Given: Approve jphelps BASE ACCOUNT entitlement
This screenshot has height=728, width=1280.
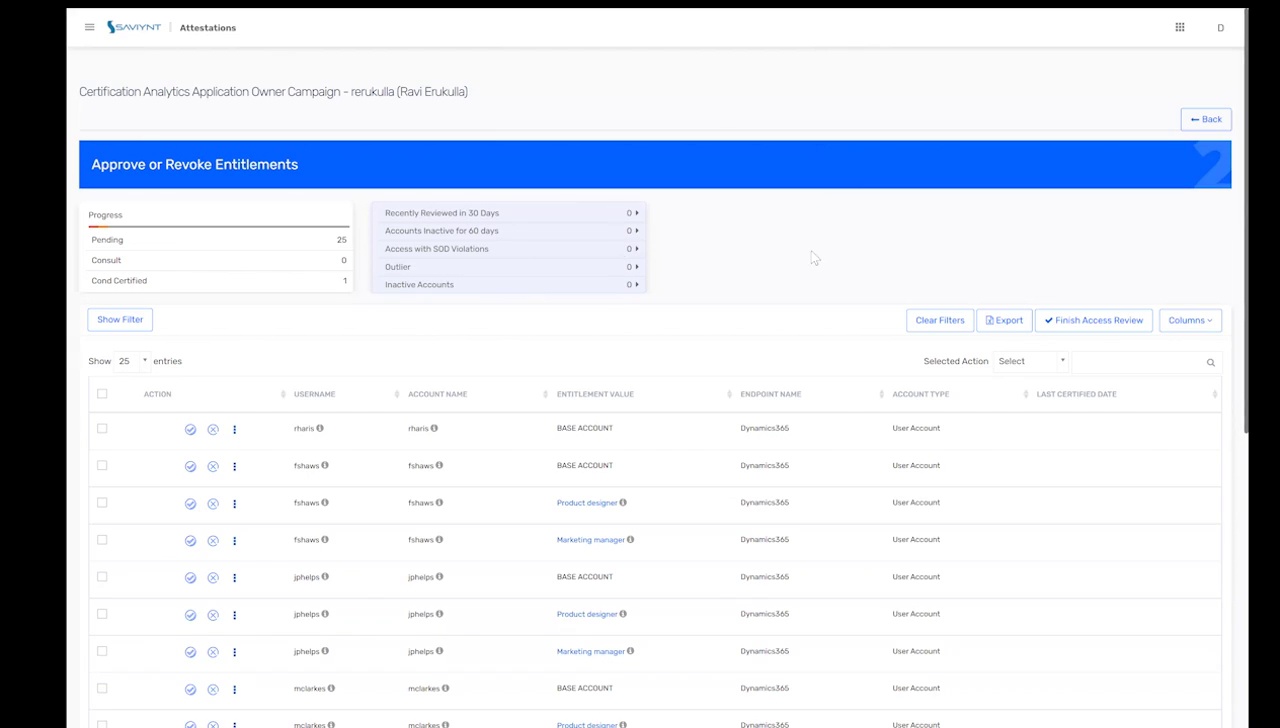Looking at the screenshot, I should tap(190, 577).
